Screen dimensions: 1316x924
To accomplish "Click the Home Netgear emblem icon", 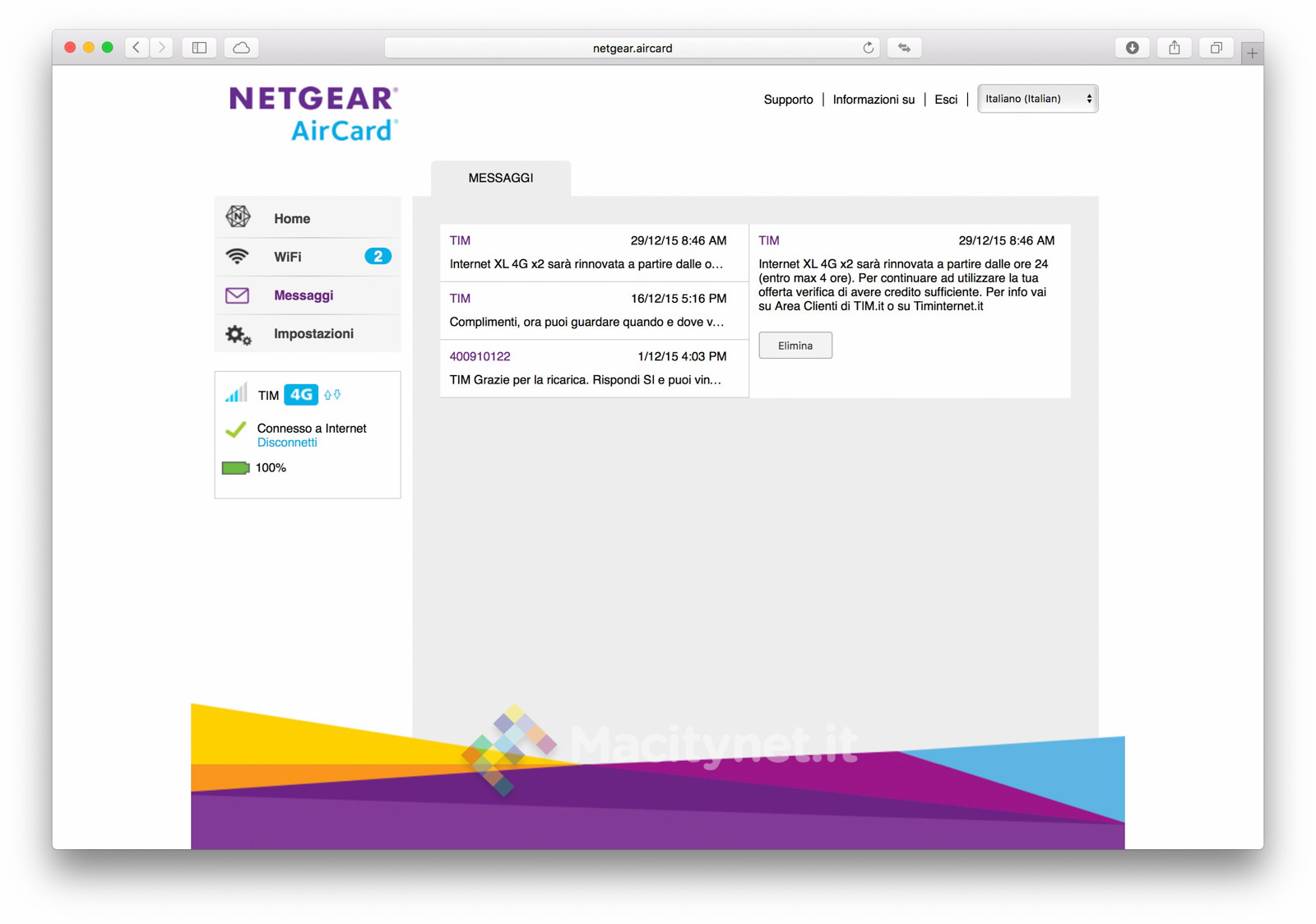I will click(238, 216).
